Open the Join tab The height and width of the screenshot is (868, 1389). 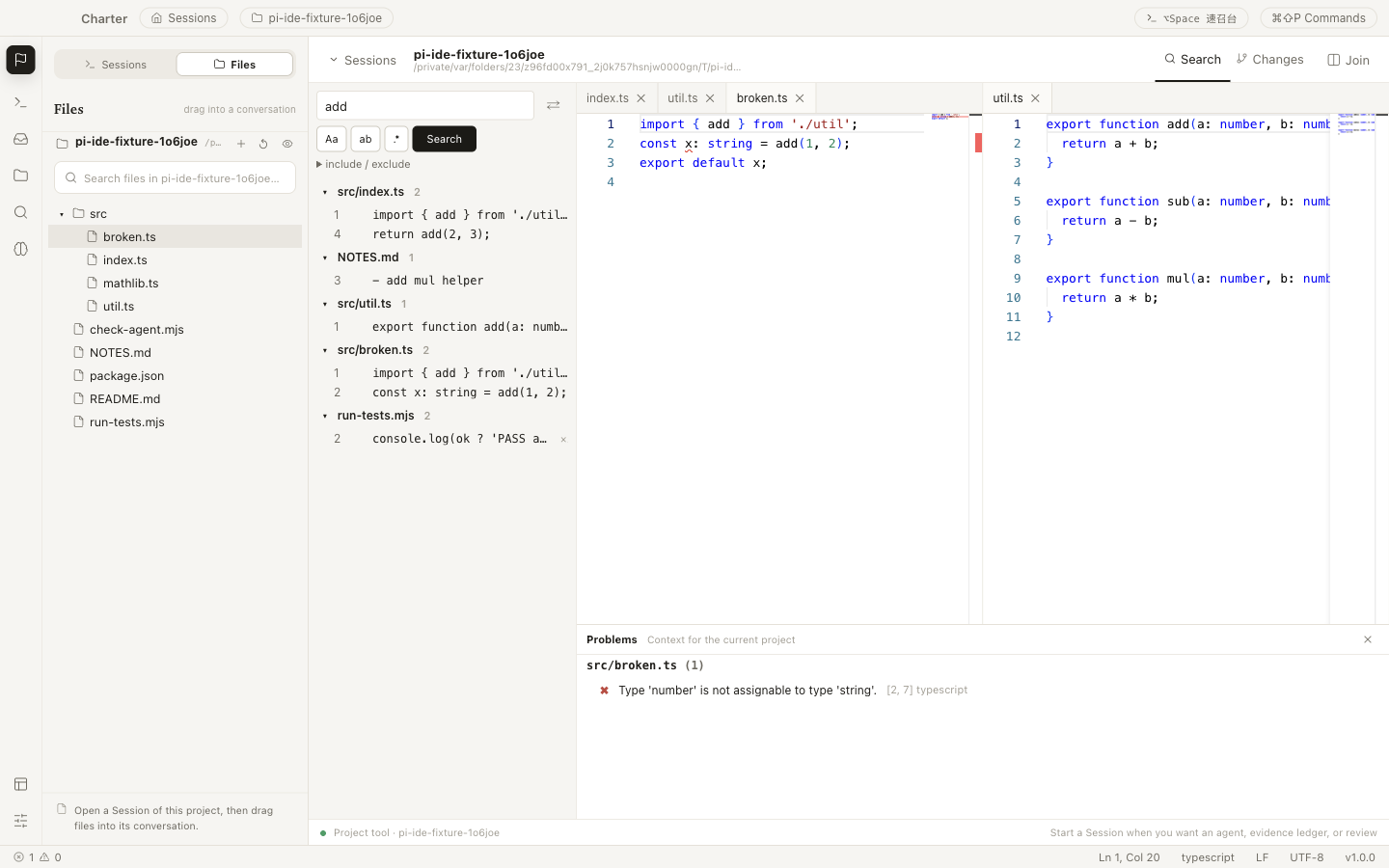click(x=1348, y=60)
